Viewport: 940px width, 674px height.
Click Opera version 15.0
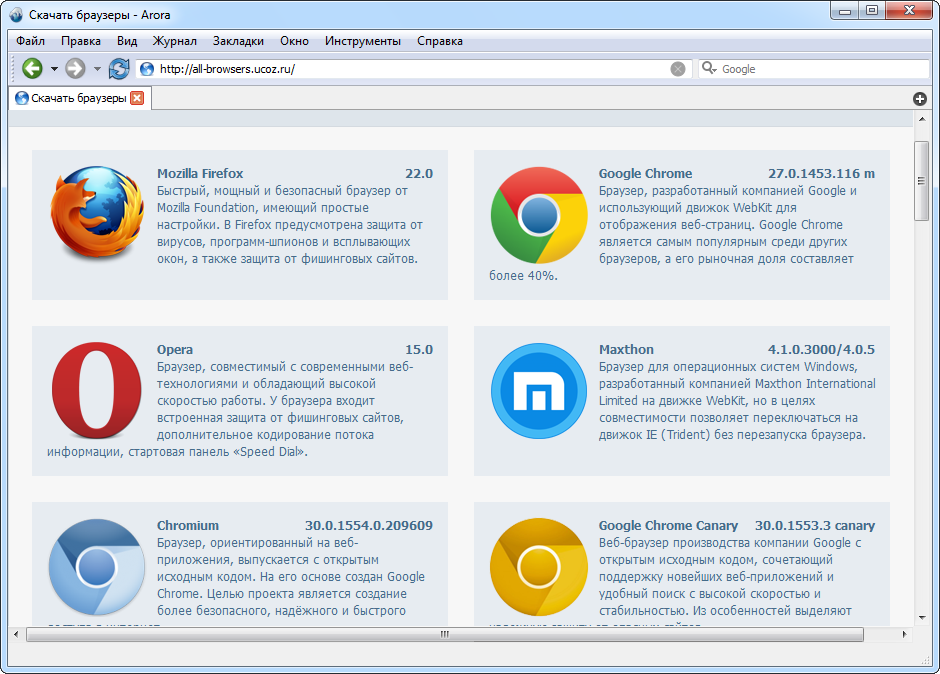pos(419,350)
